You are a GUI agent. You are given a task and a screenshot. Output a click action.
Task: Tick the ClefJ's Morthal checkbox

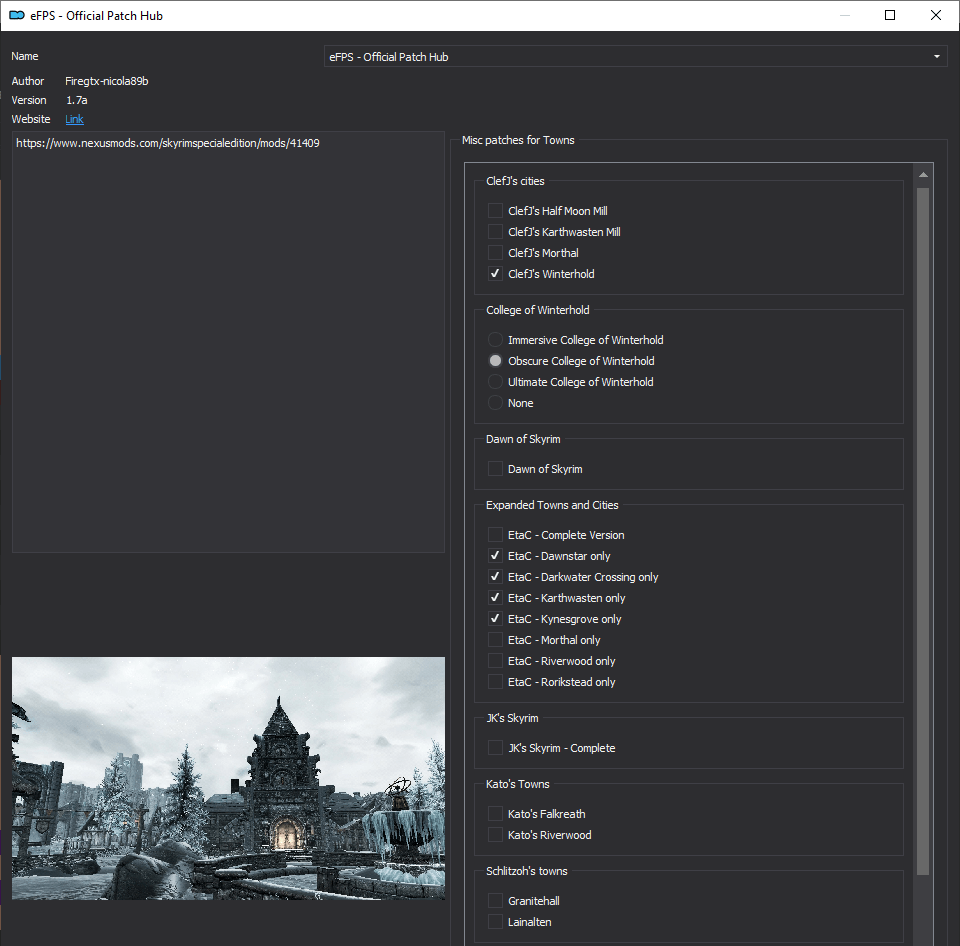pyautogui.click(x=495, y=252)
